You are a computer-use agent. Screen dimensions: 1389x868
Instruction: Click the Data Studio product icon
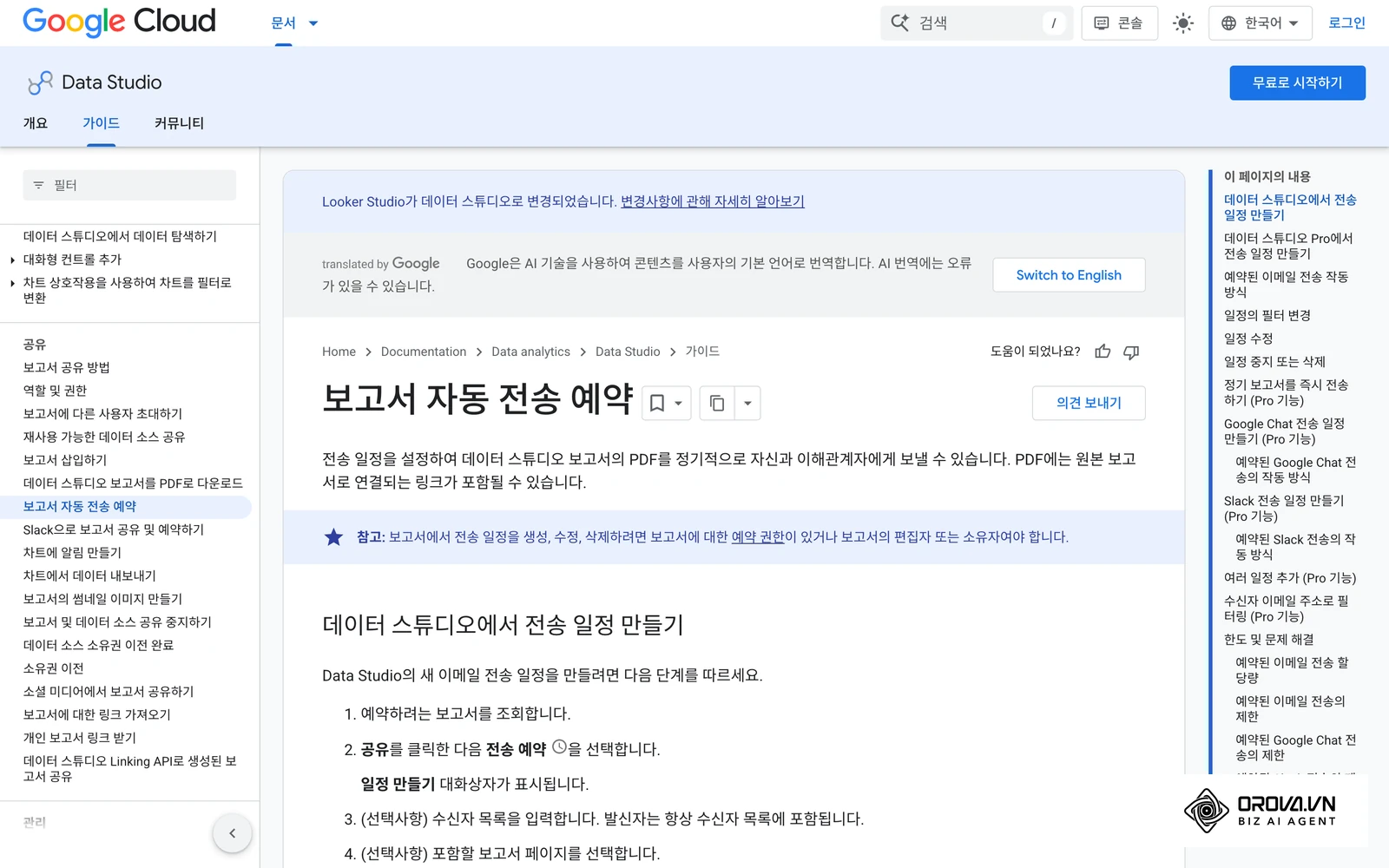[40, 82]
